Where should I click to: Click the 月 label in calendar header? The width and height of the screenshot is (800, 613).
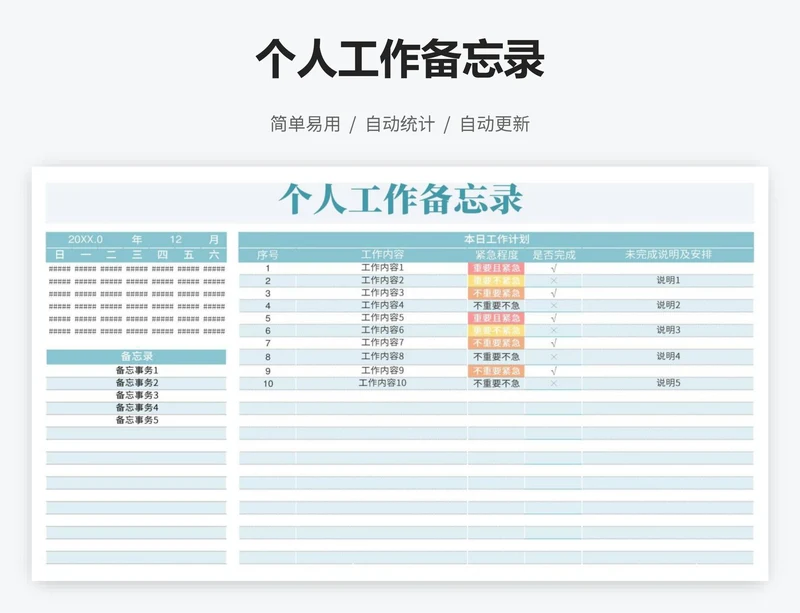[x=214, y=239]
